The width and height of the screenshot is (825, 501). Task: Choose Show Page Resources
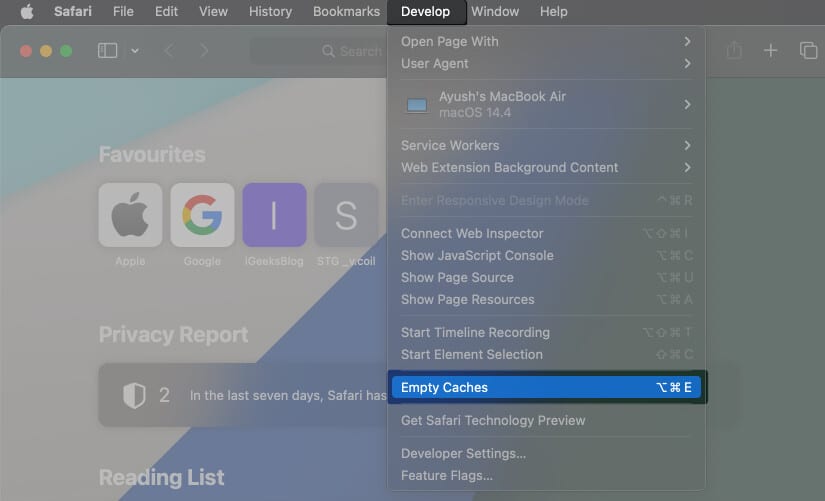(x=546, y=299)
